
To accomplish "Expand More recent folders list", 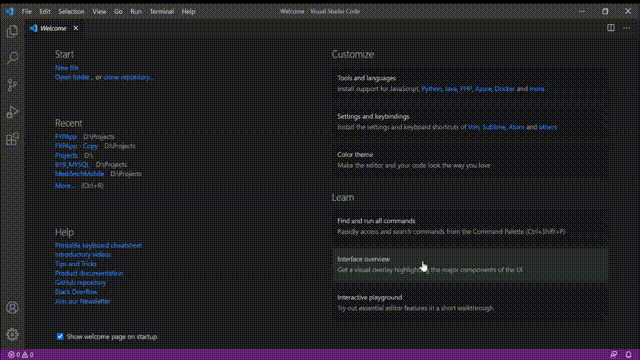I will (64, 185).
